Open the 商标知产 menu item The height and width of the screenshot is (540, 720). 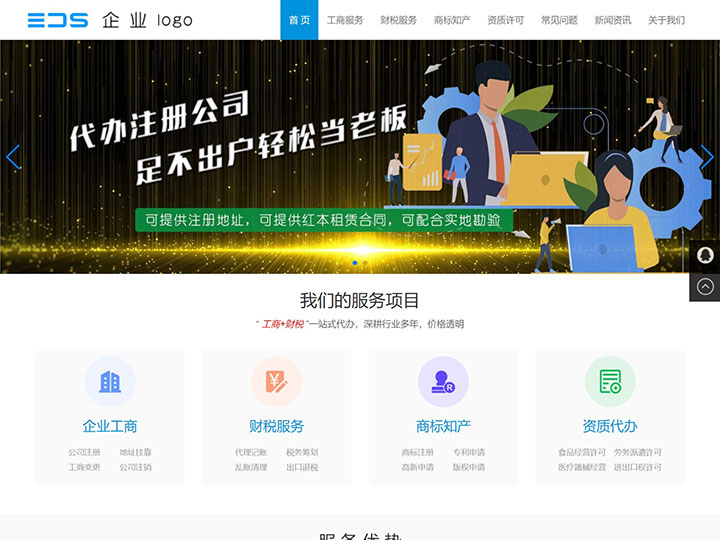pos(452,20)
